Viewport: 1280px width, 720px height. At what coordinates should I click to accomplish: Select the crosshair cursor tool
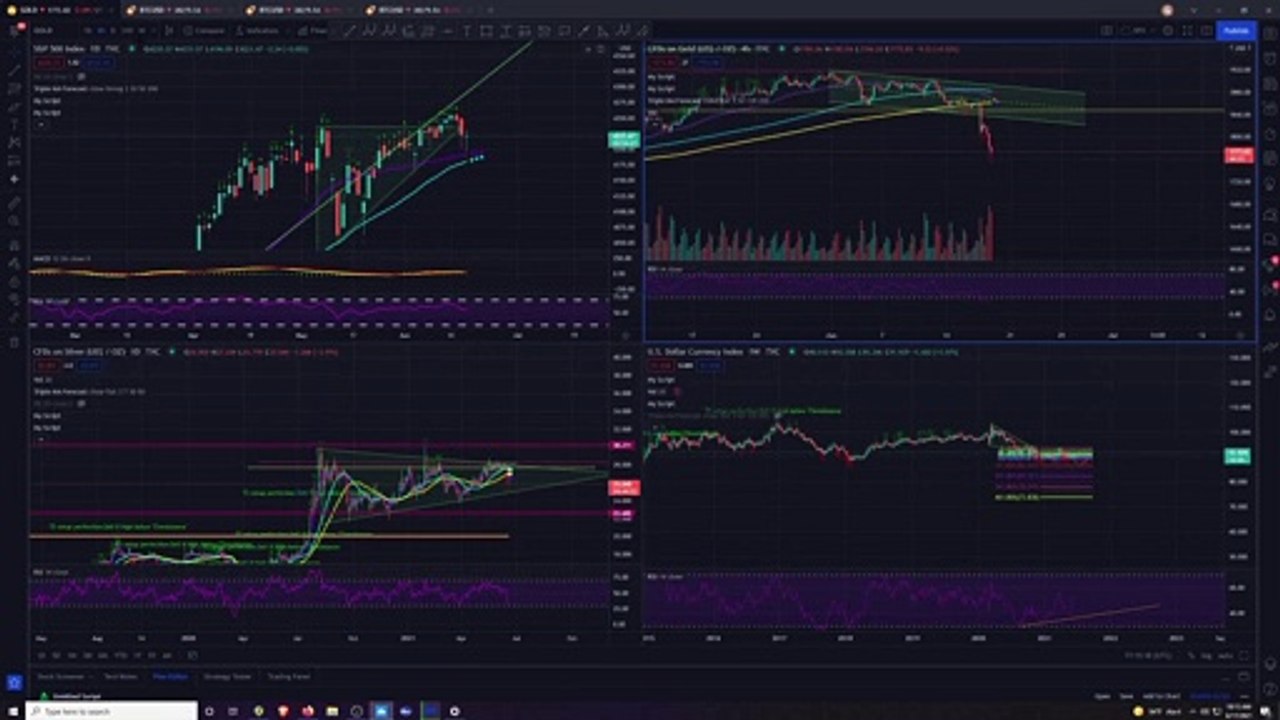tap(14, 51)
